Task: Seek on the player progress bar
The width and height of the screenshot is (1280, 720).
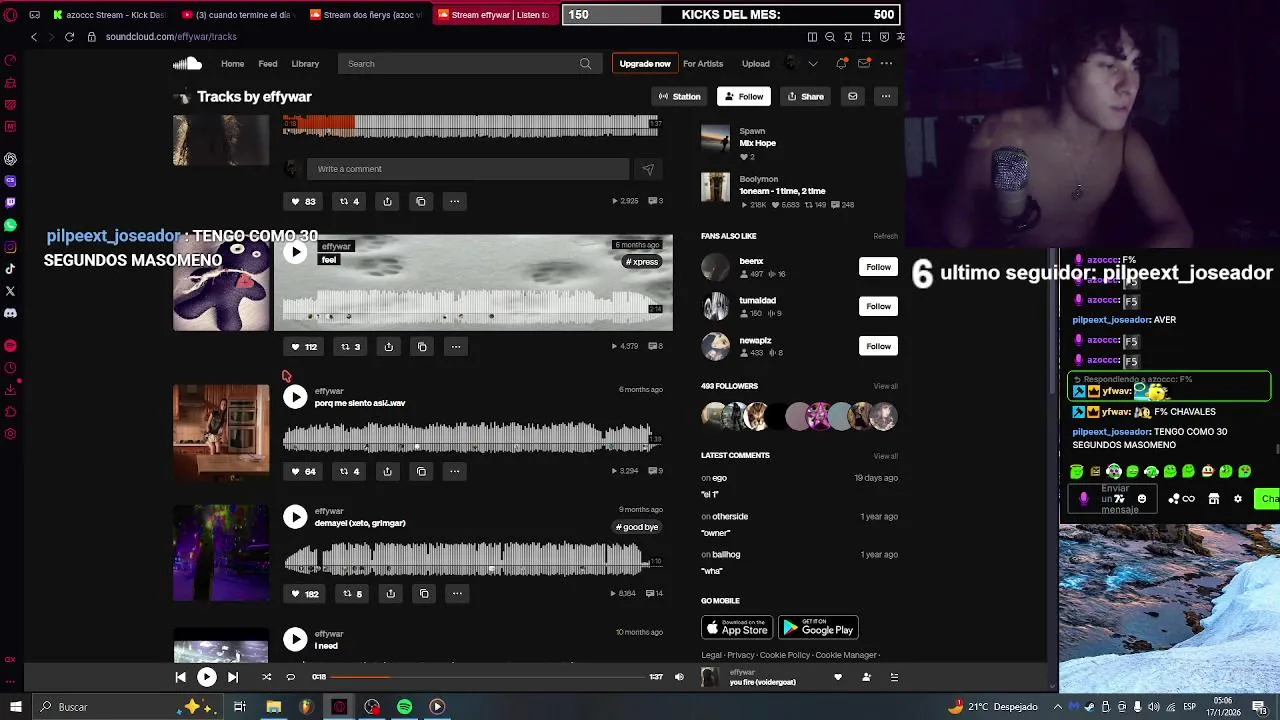Action: tap(489, 677)
